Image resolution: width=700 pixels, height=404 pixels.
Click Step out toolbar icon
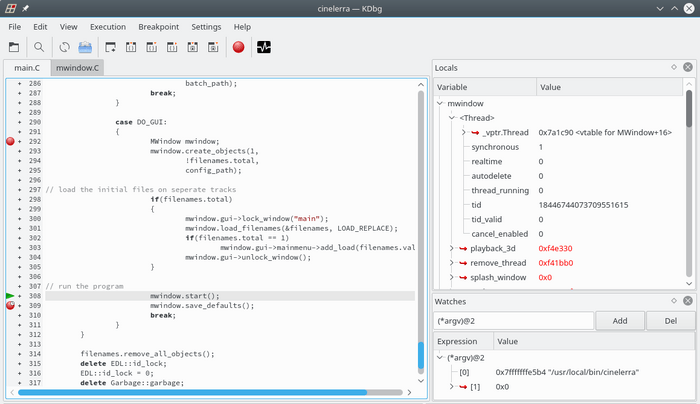[x=172, y=47]
